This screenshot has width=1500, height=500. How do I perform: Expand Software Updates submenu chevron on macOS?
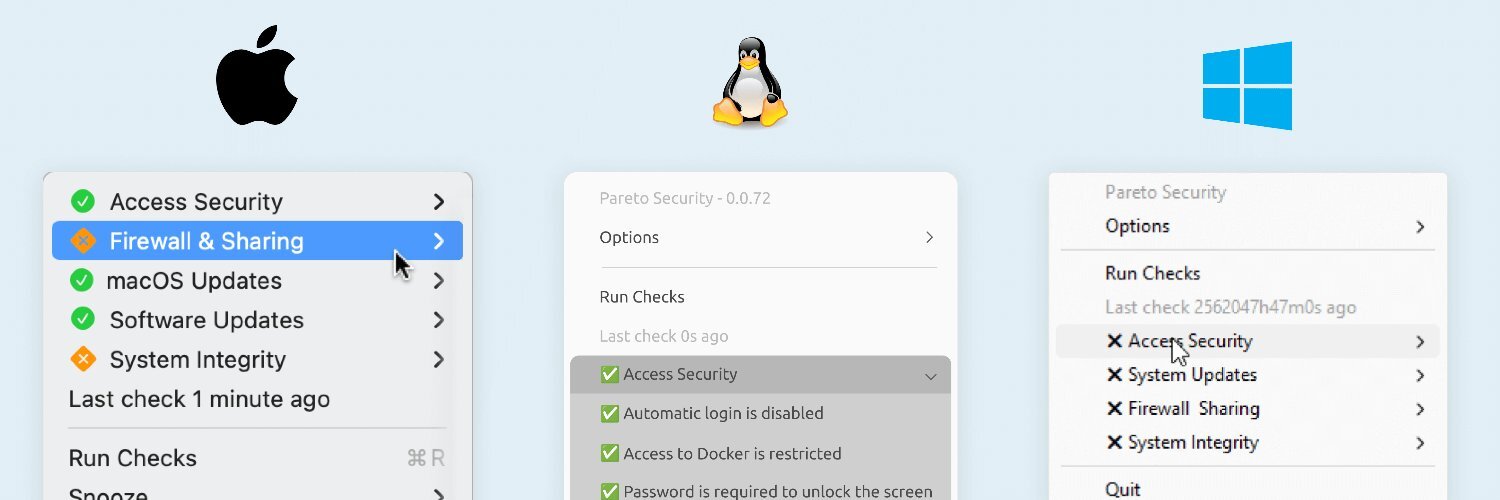438,320
